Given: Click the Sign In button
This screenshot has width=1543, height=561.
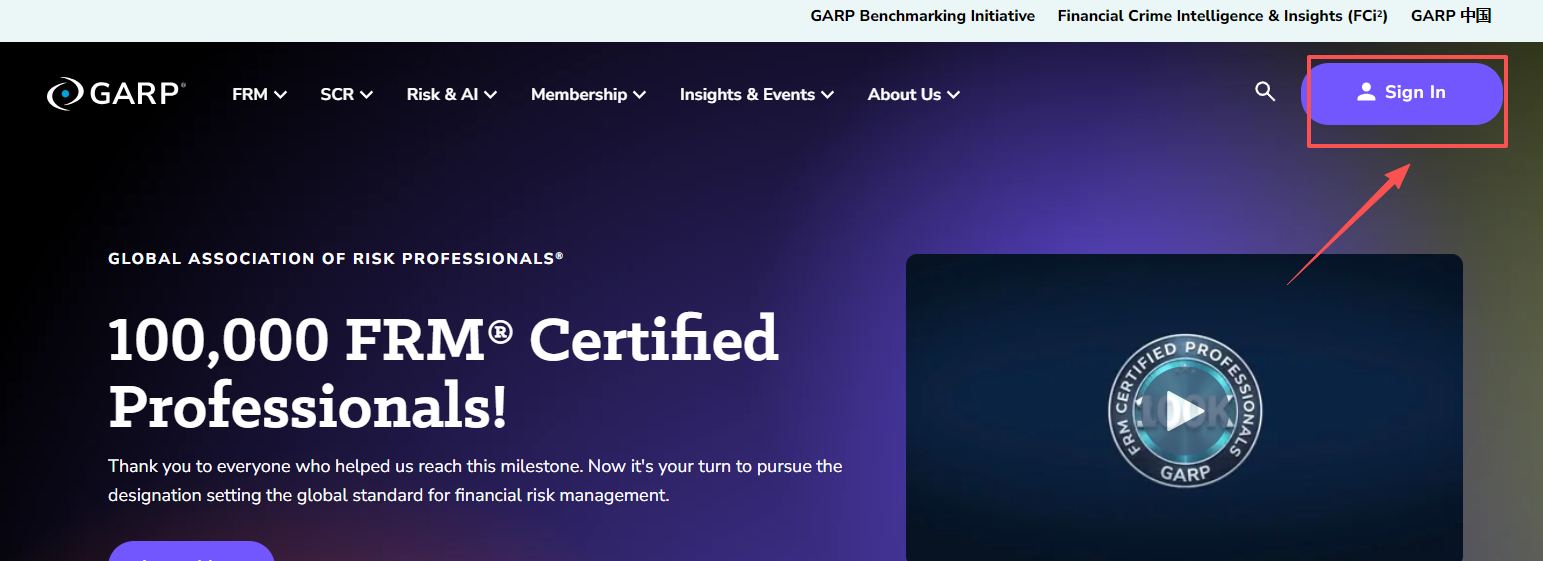Looking at the screenshot, I should (1402, 93).
